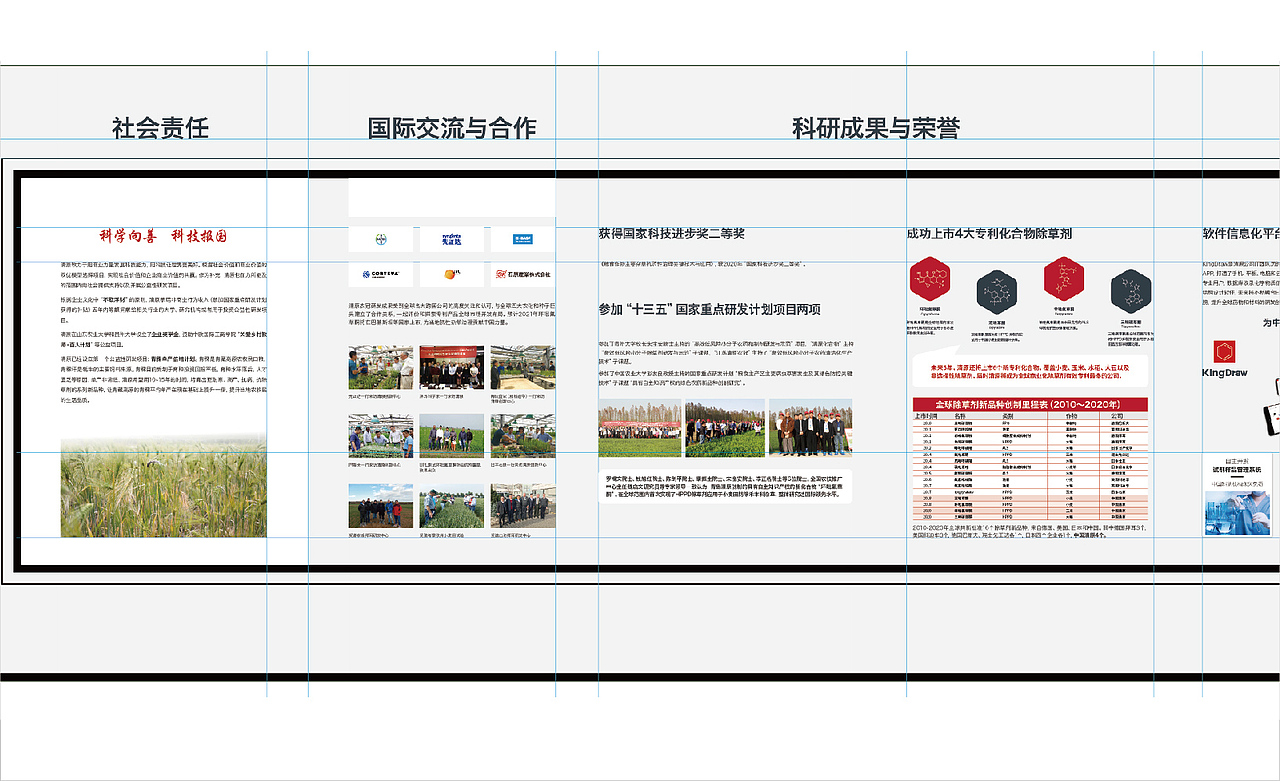
Task: Select the photo of group standing before a building
Action: click(x=522, y=505)
